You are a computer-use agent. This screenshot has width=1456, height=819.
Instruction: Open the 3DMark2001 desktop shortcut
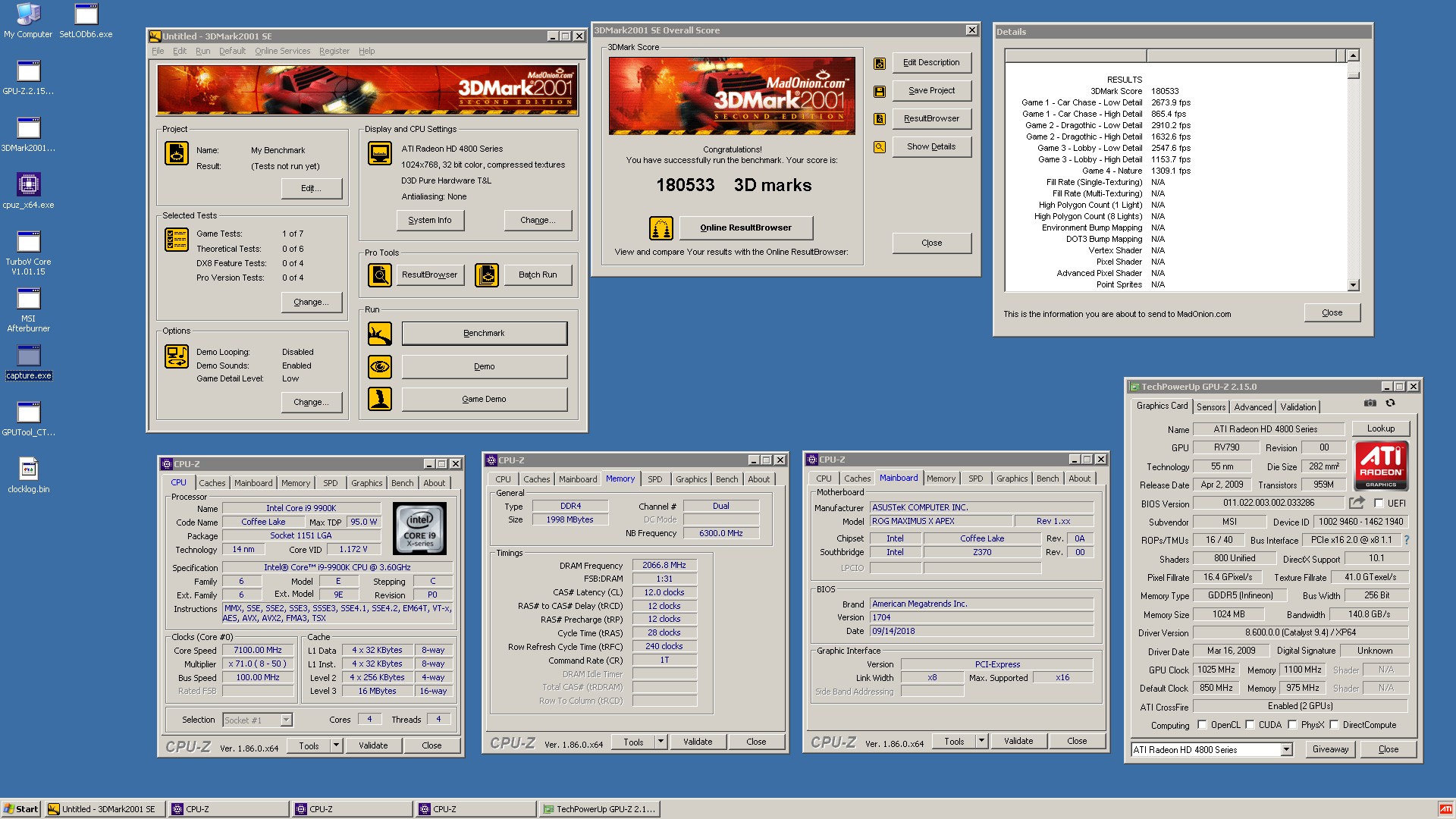(28, 134)
